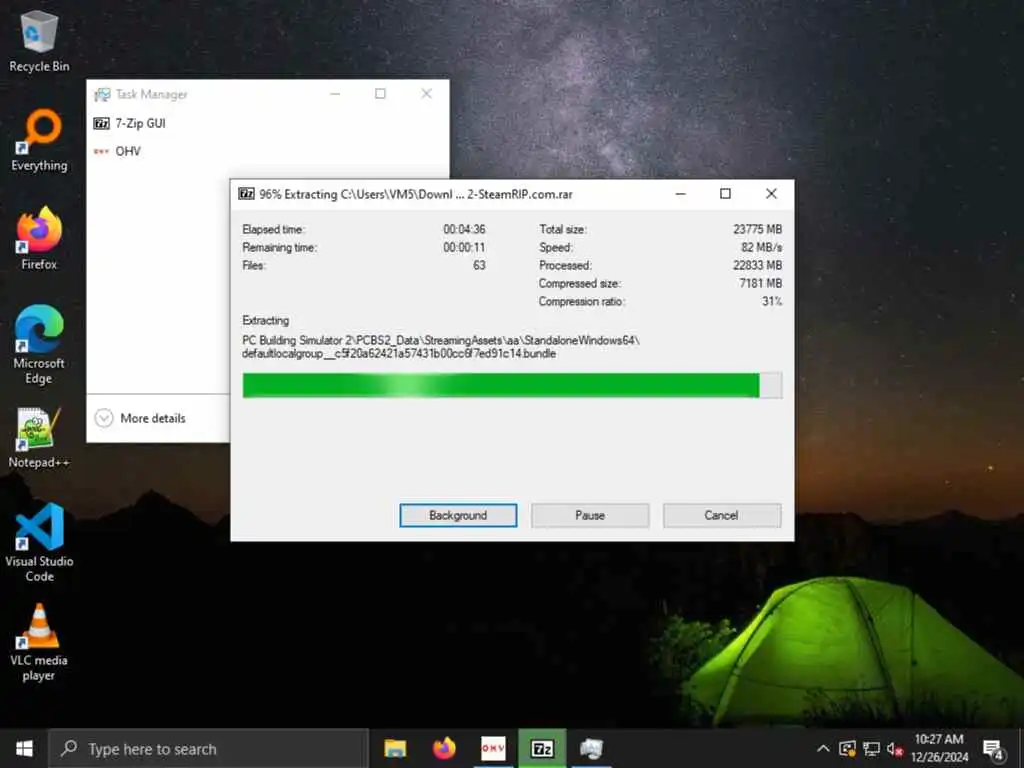1024x768 pixels.
Task: Click the Files count value 63
Action: pos(479,265)
